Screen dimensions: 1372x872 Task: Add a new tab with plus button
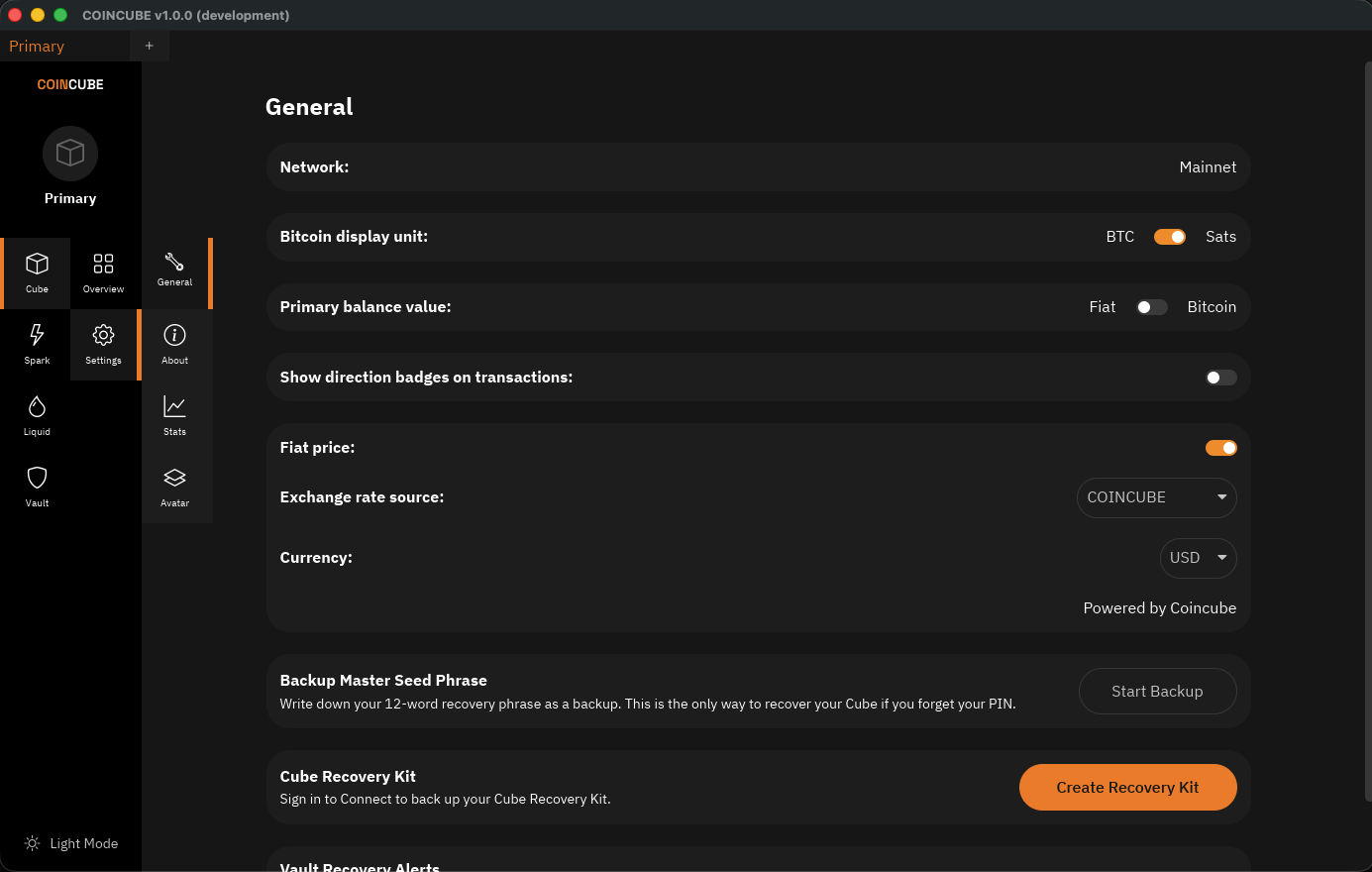click(150, 47)
